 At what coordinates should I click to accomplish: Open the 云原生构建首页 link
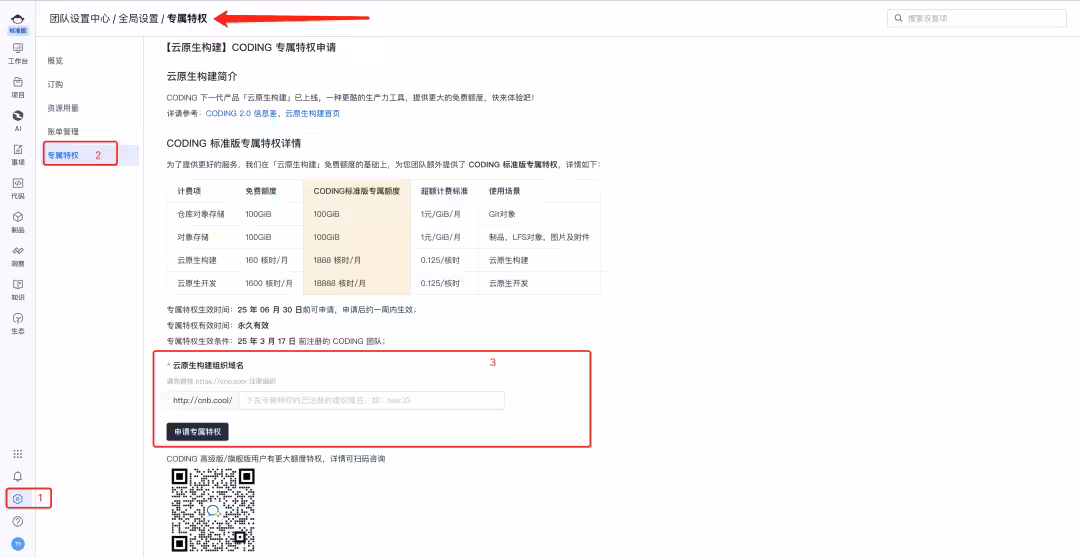[313, 114]
